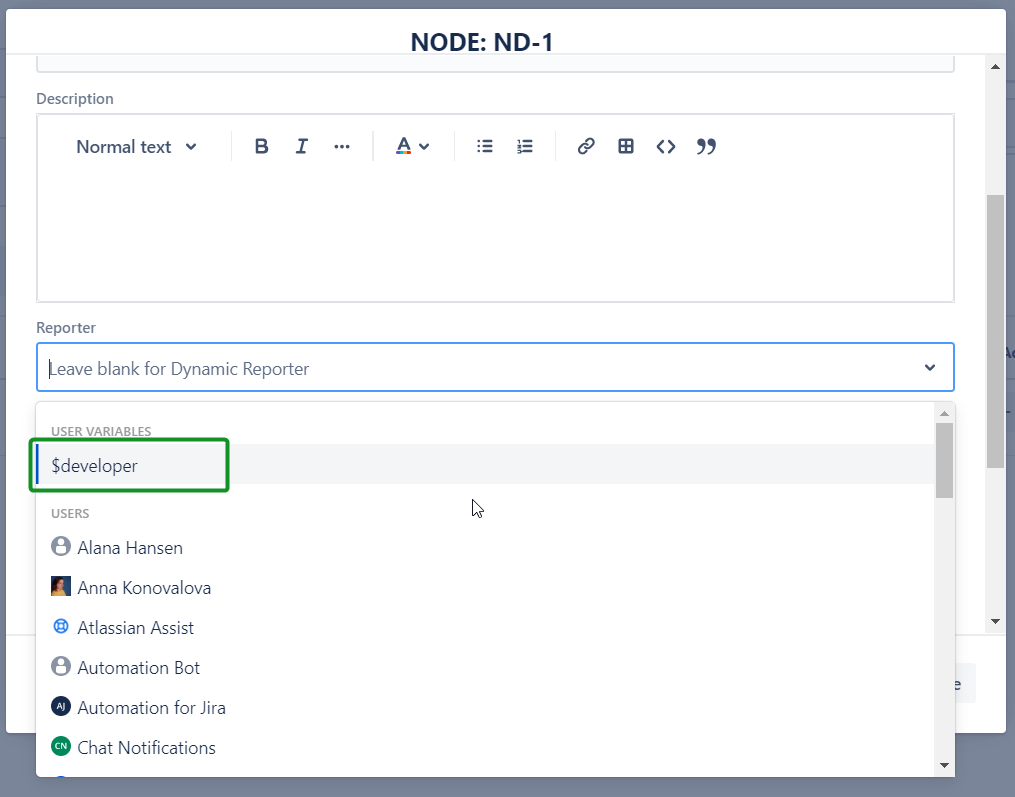Toggle bold formatting in description toolbar
This screenshot has height=797, width=1015.
(x=262, y=147)
